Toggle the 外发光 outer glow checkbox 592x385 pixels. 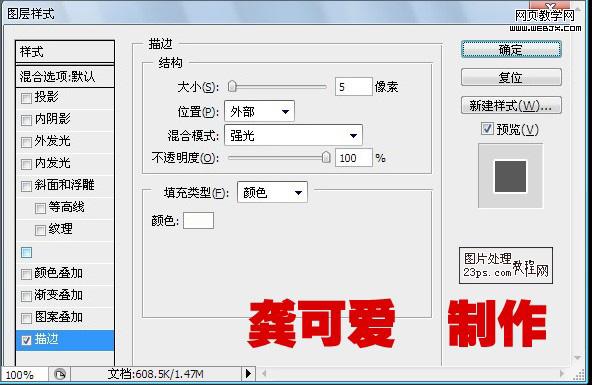pos(26,142)
